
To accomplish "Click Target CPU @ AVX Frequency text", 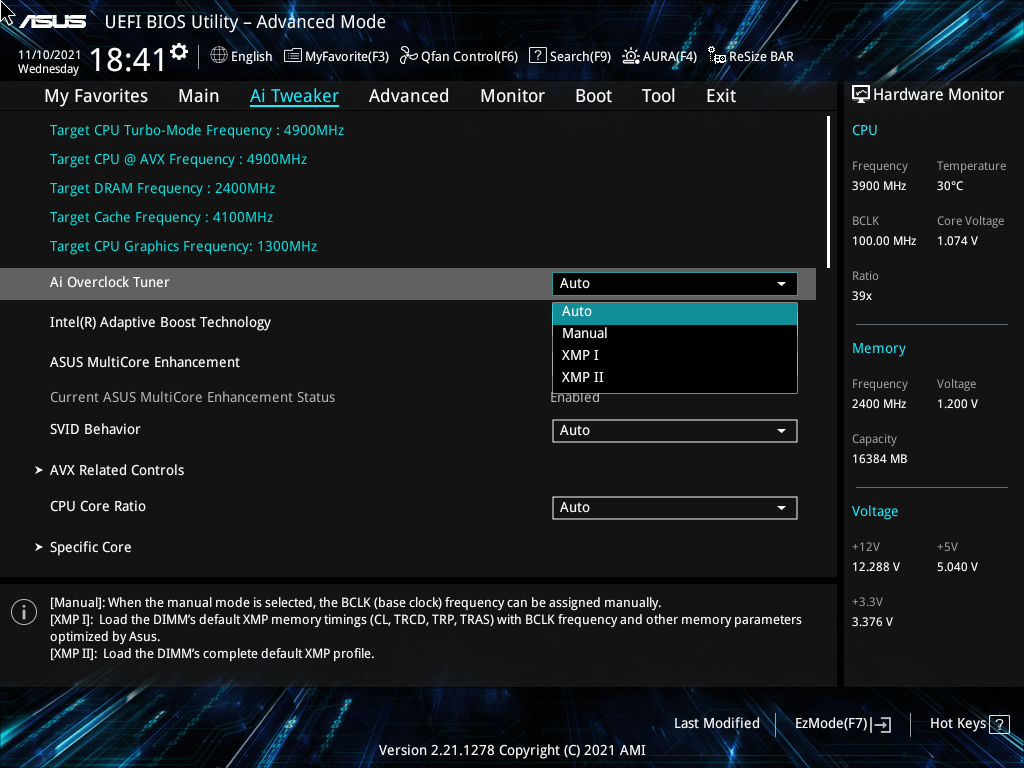I will click(178, 159).
